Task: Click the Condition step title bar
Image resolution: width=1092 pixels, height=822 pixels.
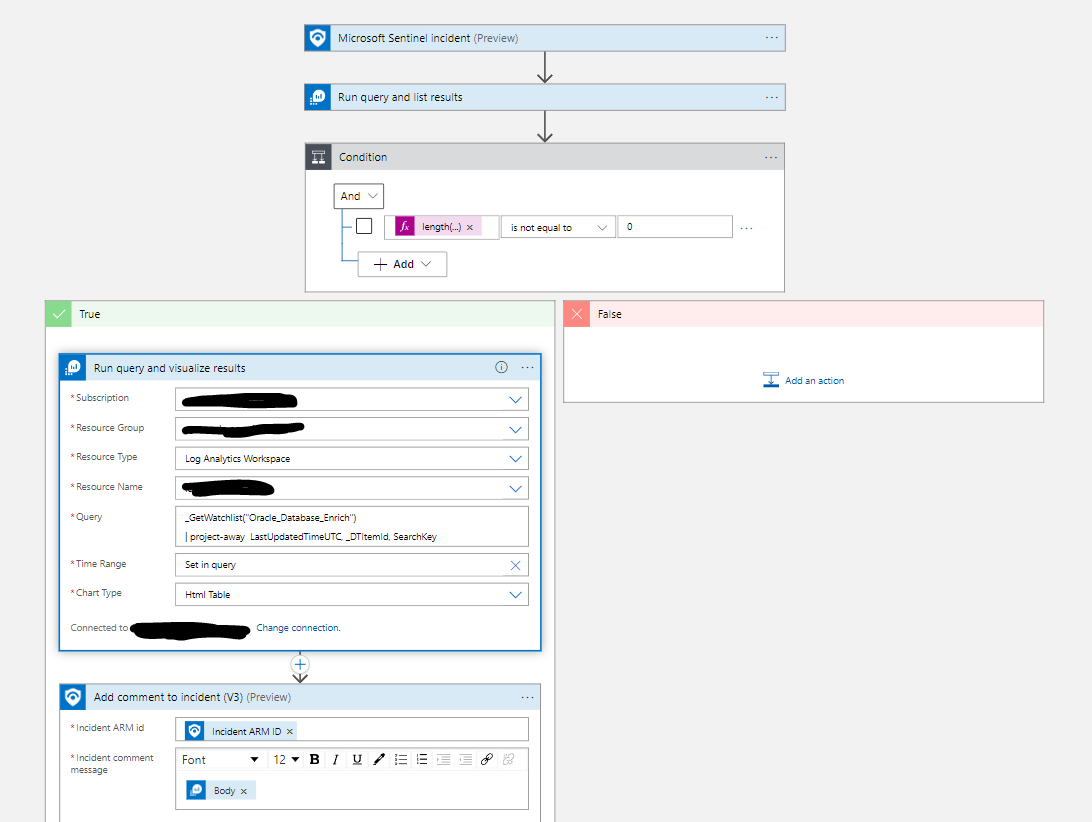Action: [x=545, y=157]
